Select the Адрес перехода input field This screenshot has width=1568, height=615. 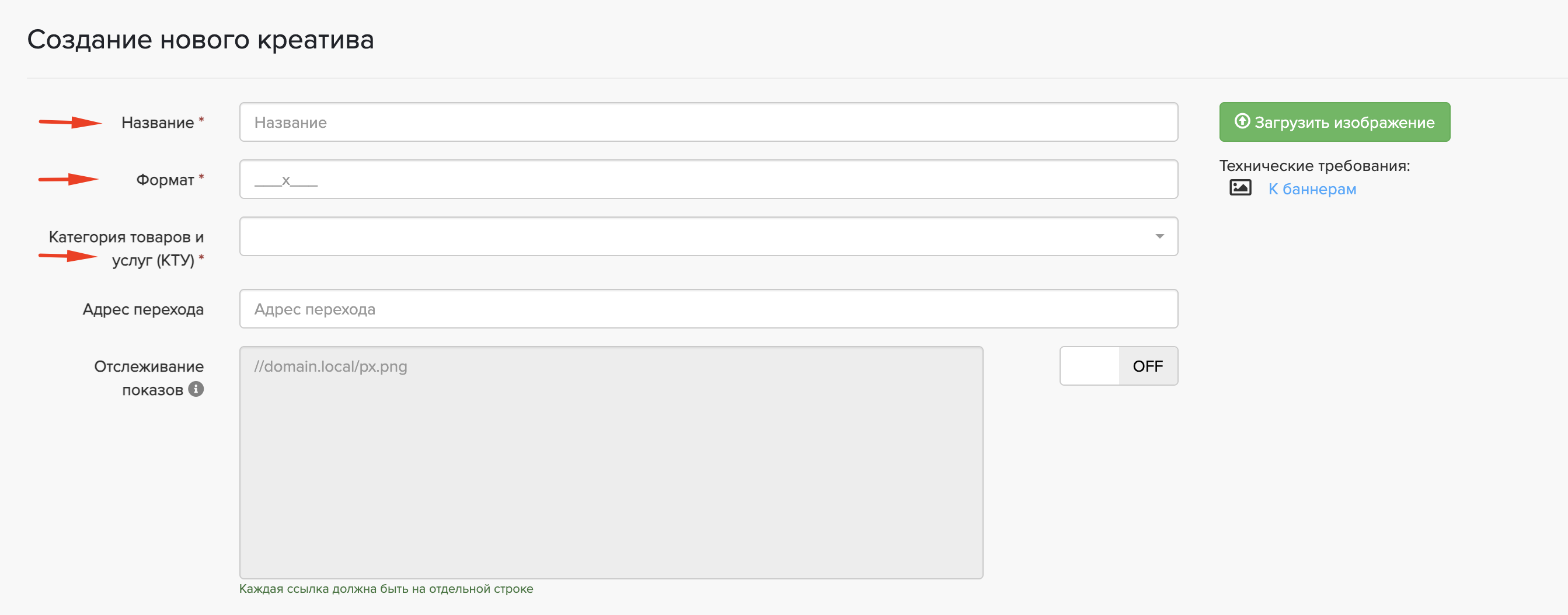tap(708, 309)
